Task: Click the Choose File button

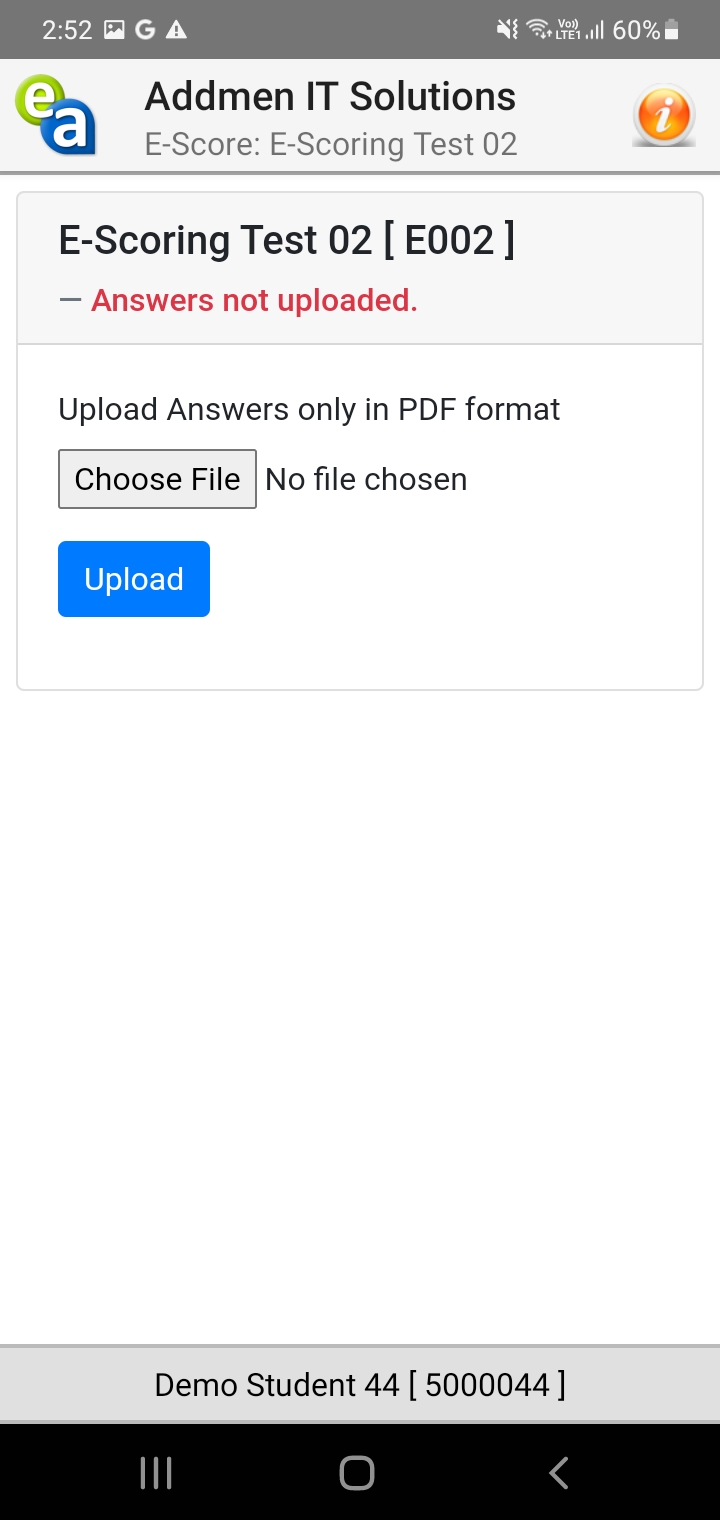Action: [157, 479]
